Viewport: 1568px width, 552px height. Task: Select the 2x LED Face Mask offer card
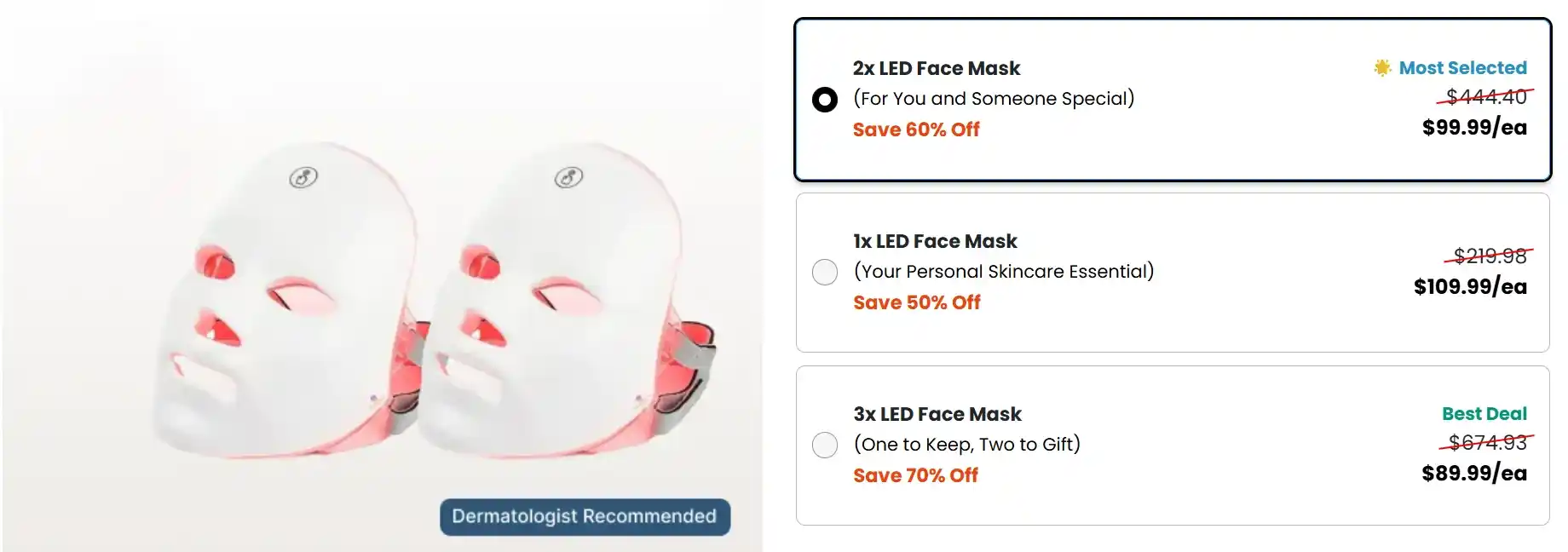pyautogui.click(x=1172, y=98)
